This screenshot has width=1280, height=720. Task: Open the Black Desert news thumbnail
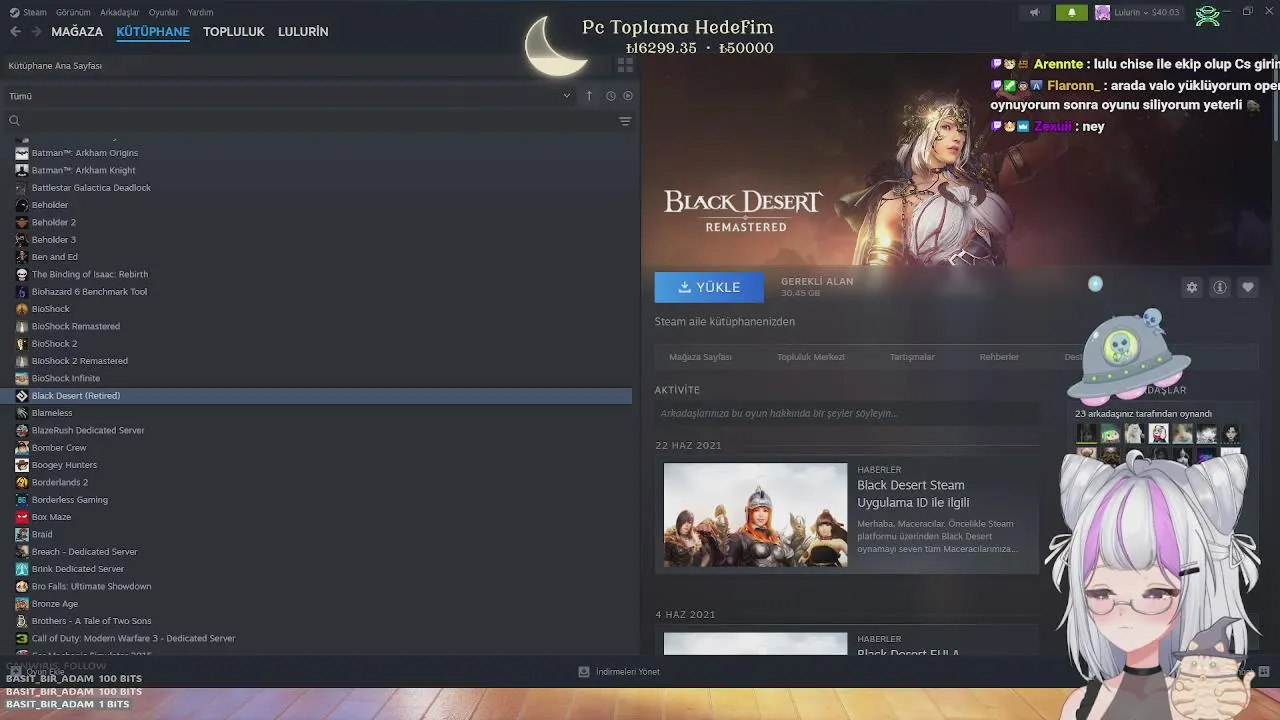click(755, 515)
